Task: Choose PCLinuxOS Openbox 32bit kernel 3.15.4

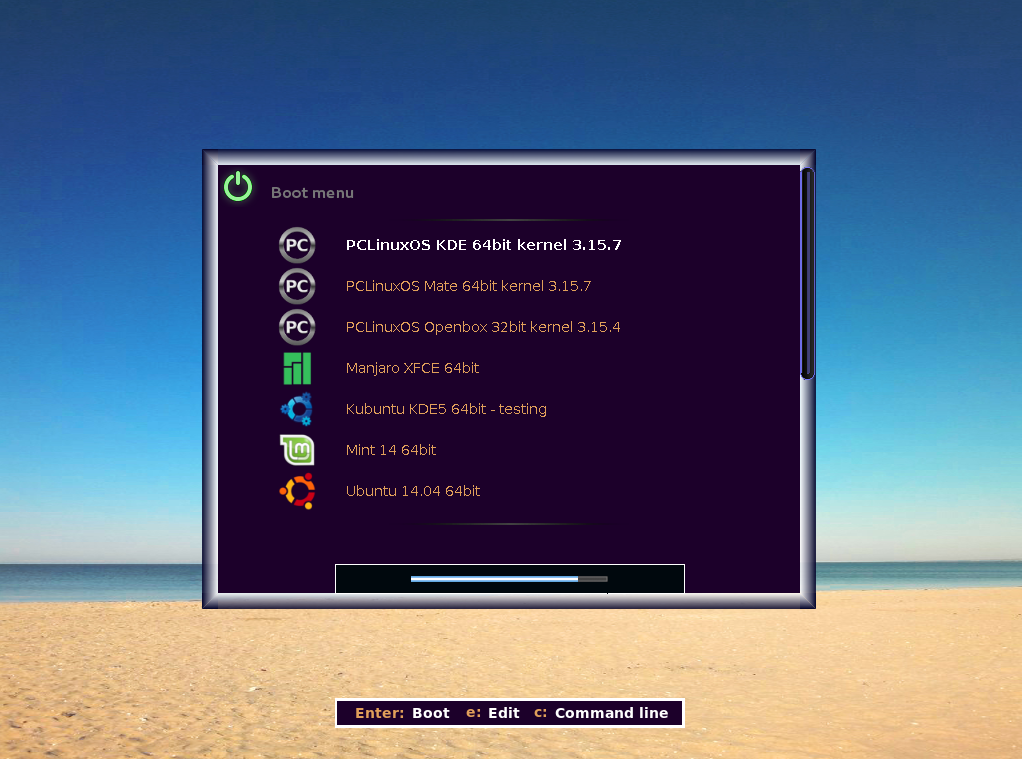Action: coord(482,327)
